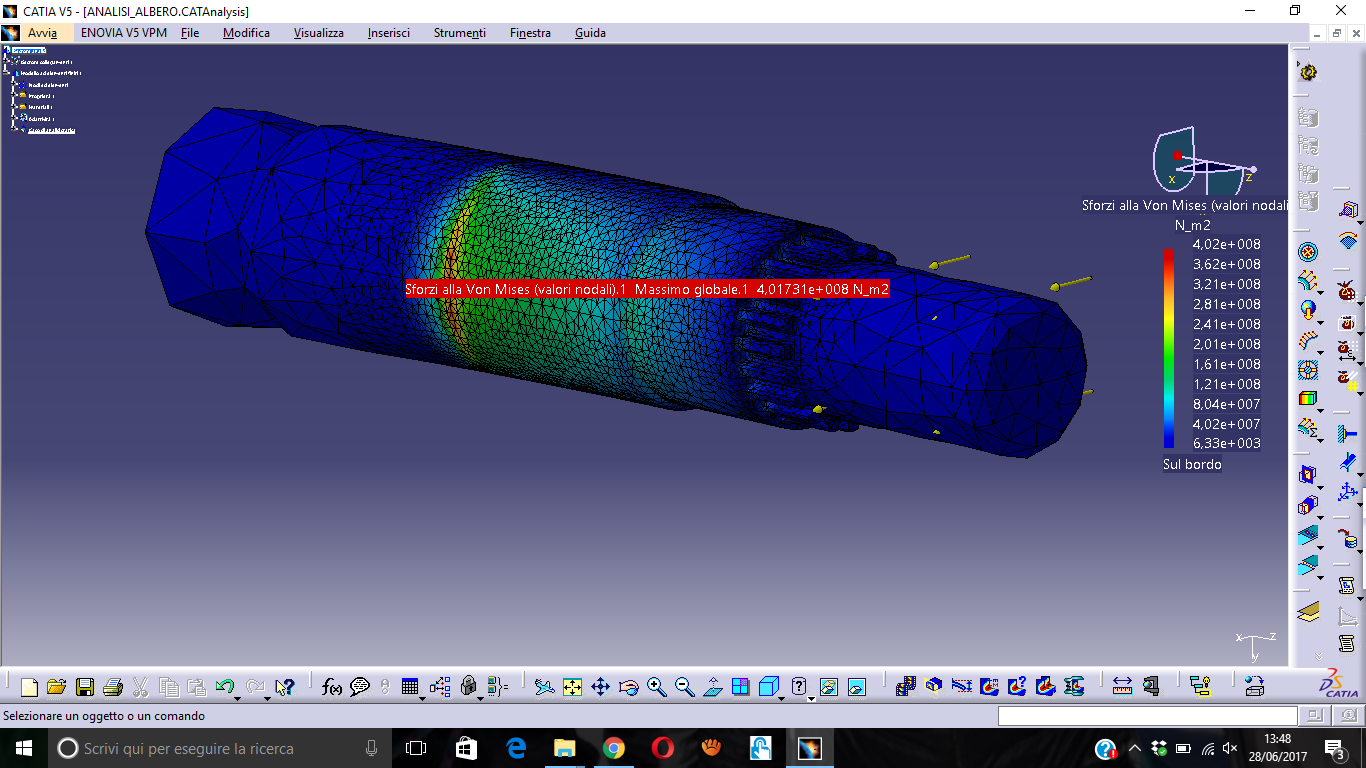Create a new document with New icon
This screenshot has height=768, width=1366.
pos(29,687)
